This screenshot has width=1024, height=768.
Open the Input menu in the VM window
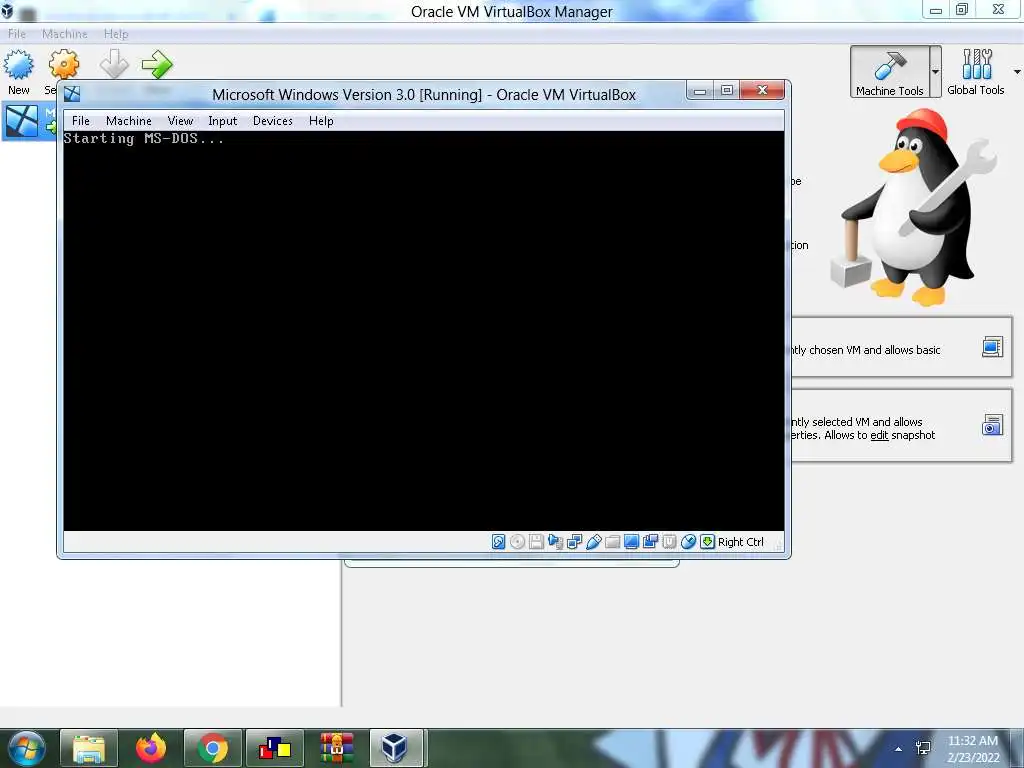[x=223, y=121]
